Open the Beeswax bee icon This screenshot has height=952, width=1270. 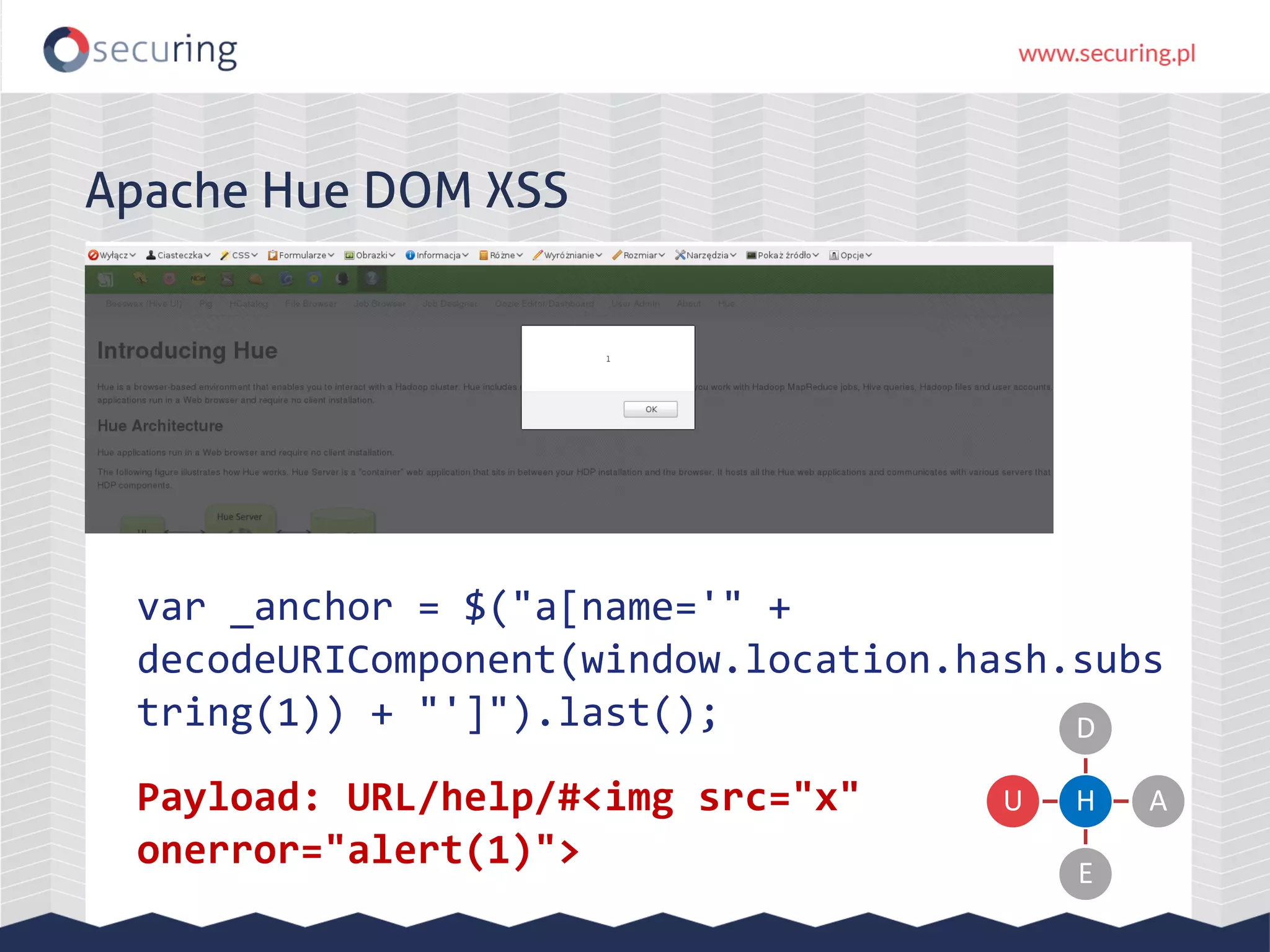(x=141, y=279)
